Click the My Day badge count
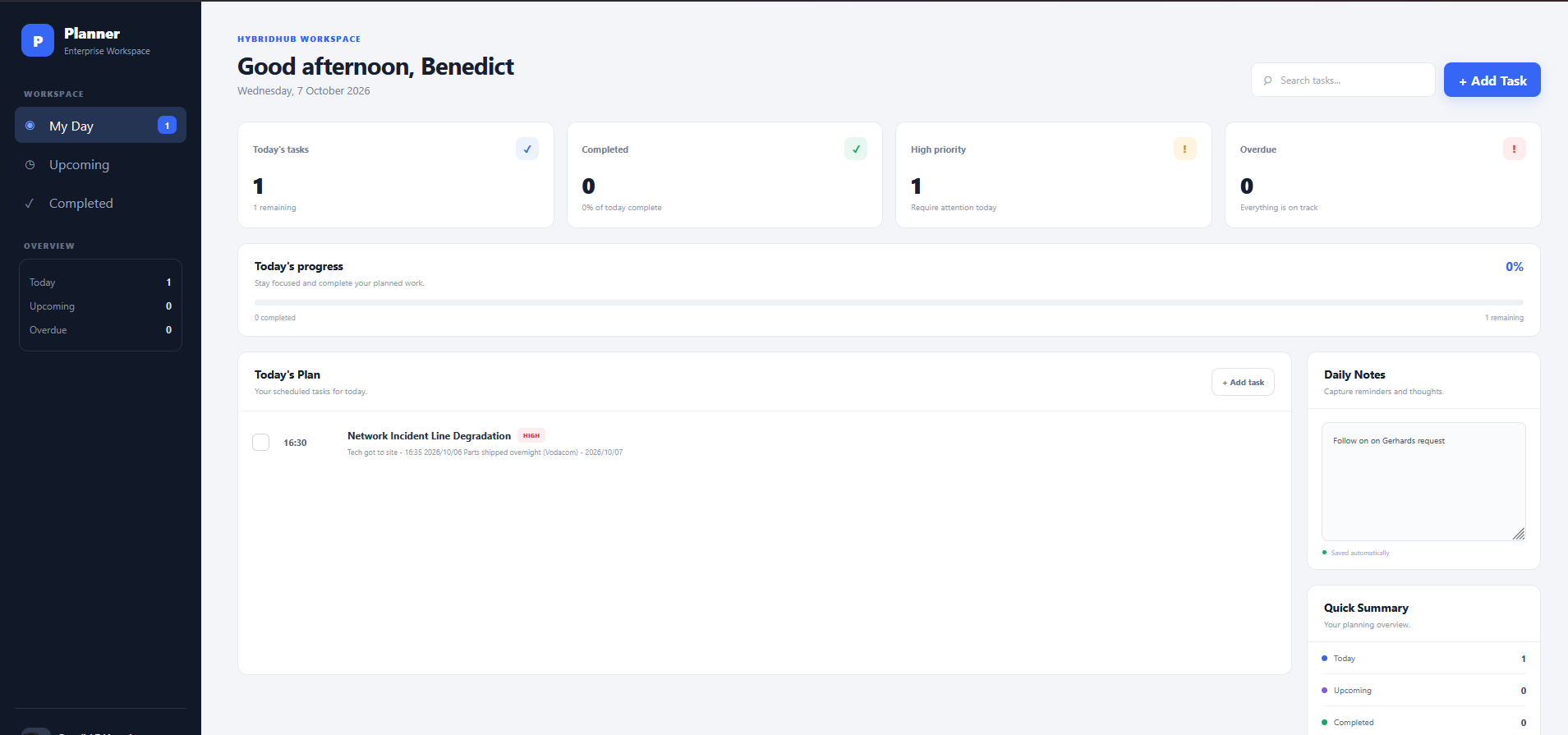Image resolution: width=1568 pixels, height=735 pixels. click(167, 126)
